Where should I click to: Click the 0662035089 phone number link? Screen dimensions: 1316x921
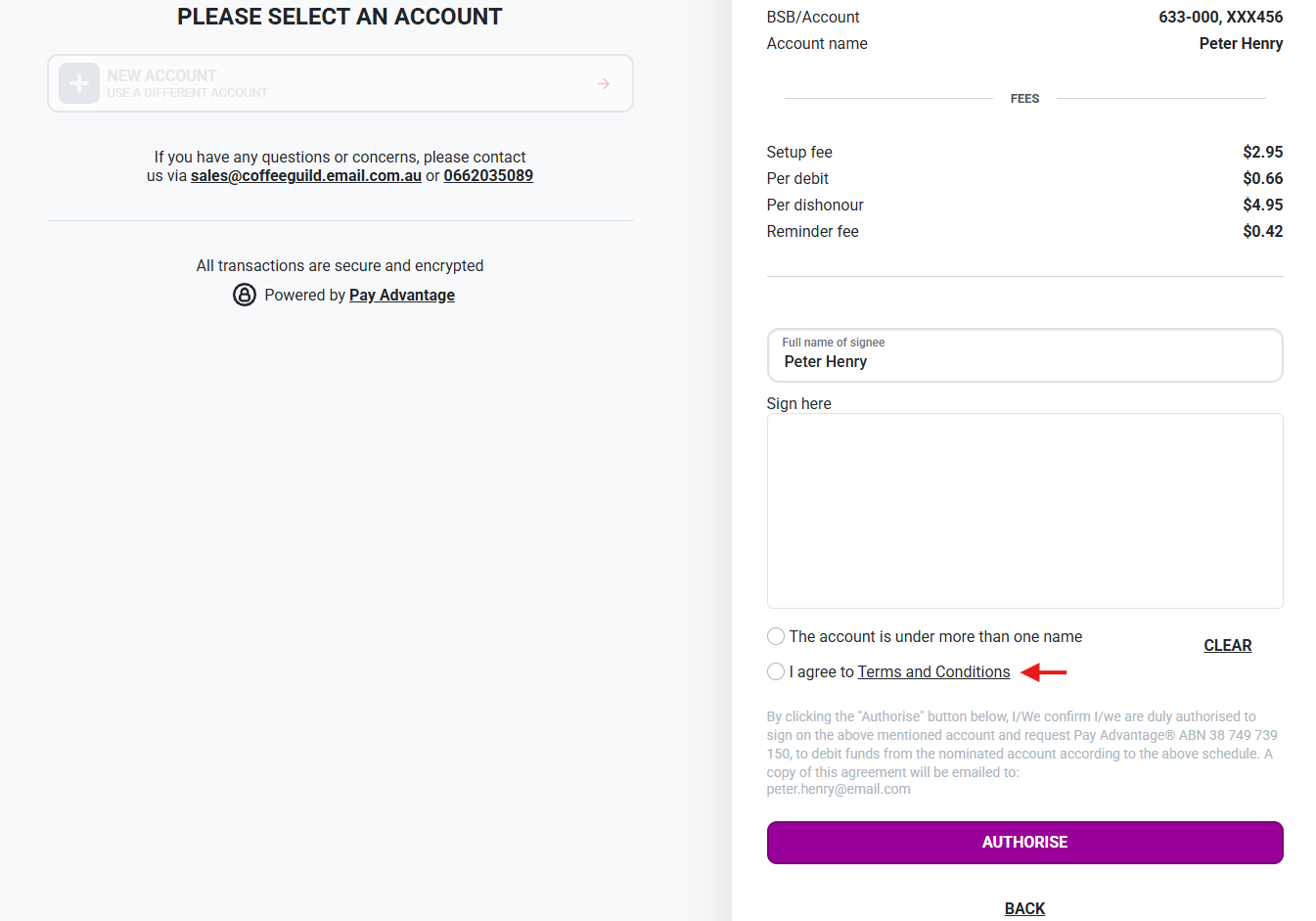click(x=488, y=176)
